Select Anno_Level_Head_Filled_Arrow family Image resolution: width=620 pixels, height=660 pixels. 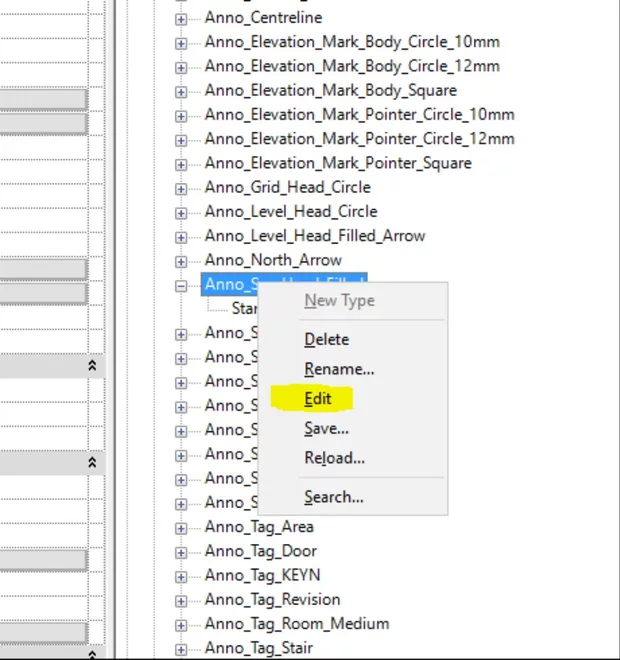pyautogui.click(x=314, y=236)
